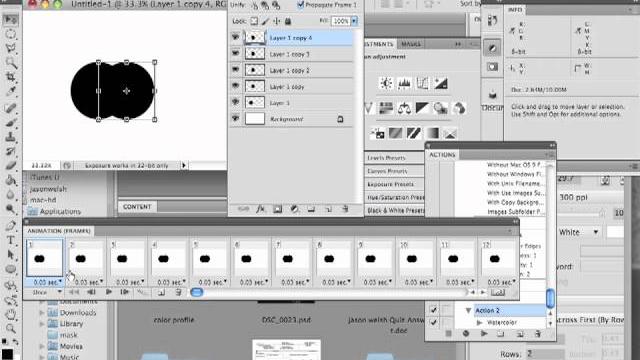640x360 pixels.
Task: Create new adjustment layer from Layers panel
Action: pos(294,209)
